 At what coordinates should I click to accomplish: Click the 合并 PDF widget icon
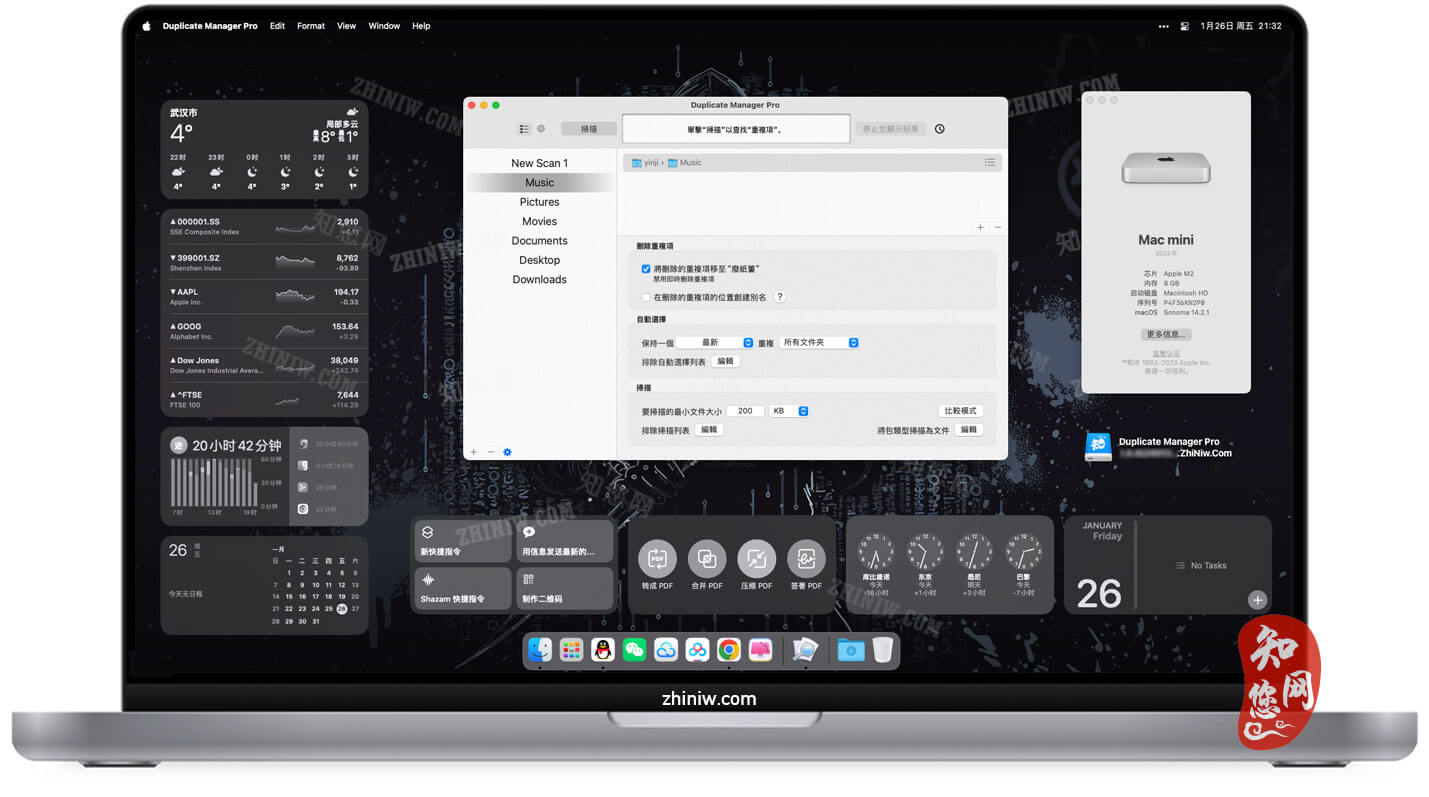point(706,559)
